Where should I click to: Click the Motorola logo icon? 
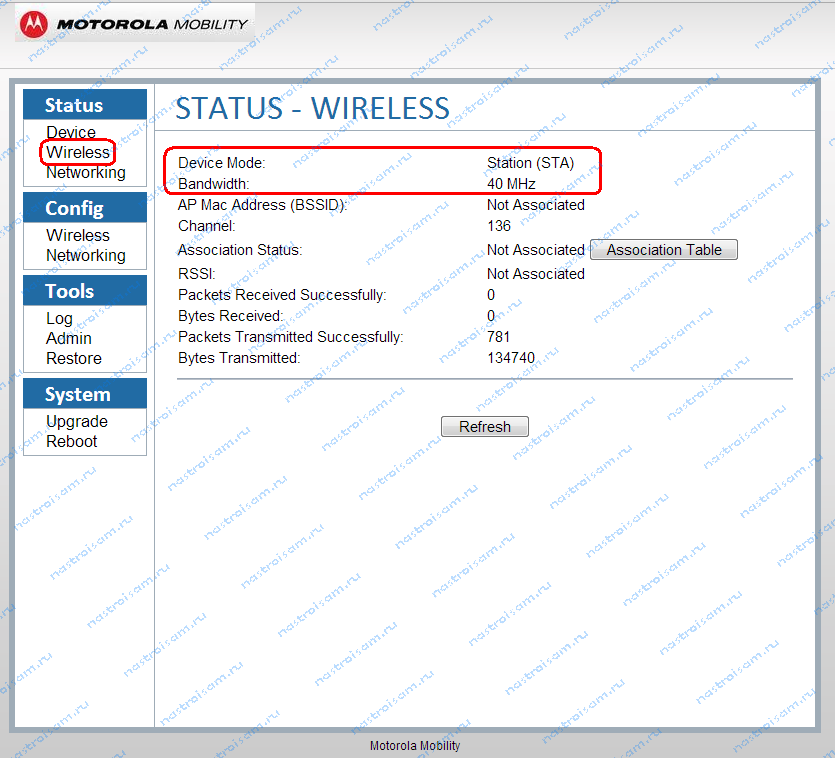pyautogui.click(x=35, y=24)
